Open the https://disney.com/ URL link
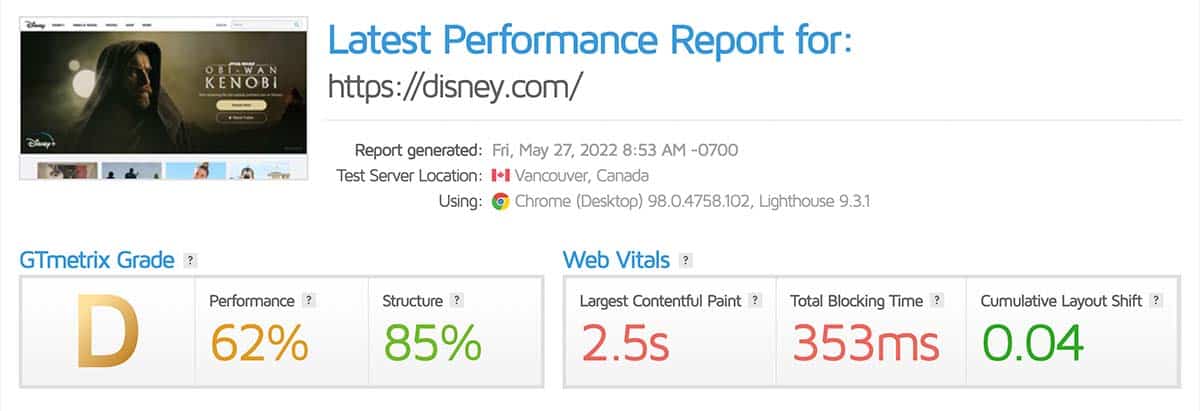The width and height of the screenshot is (1200, 411). (x=455, y=86)
